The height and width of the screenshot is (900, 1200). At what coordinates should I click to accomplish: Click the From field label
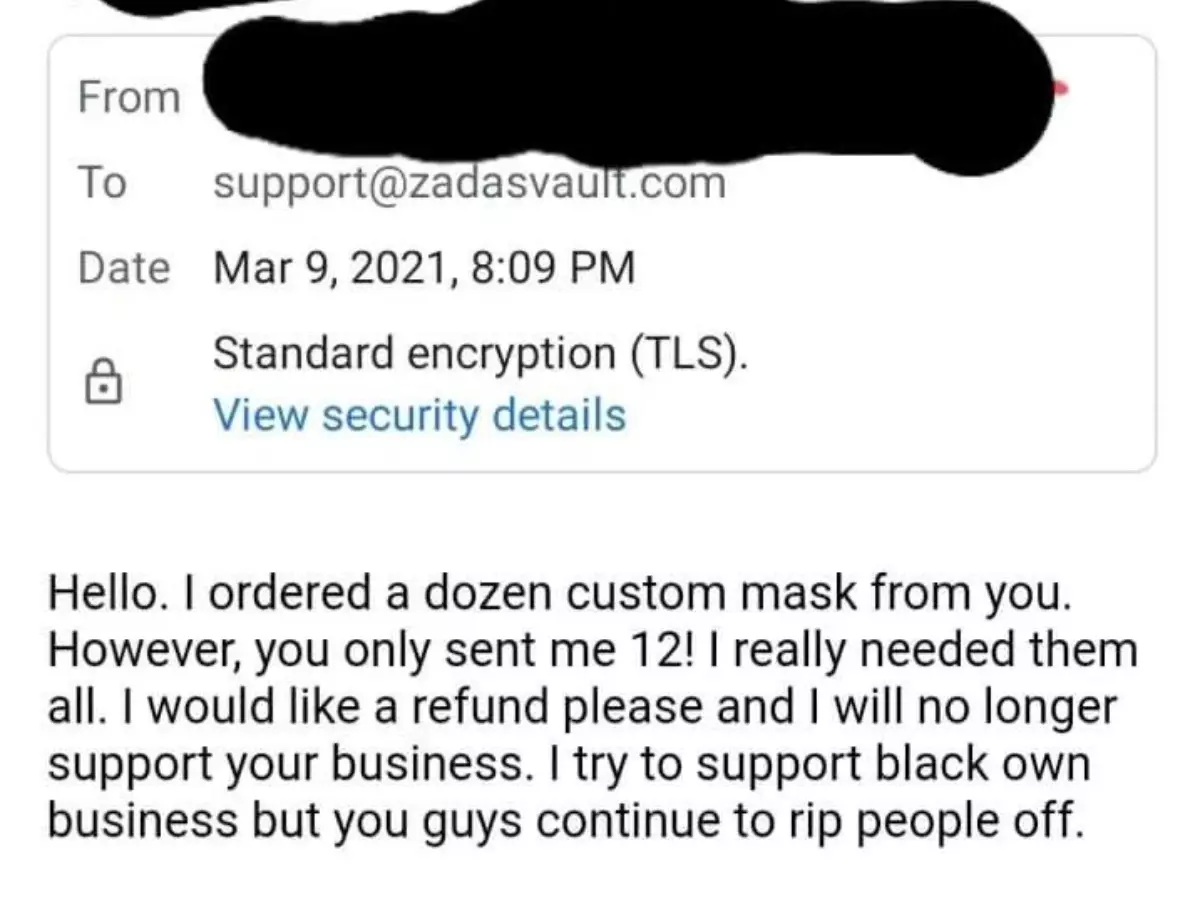(129, 98)
